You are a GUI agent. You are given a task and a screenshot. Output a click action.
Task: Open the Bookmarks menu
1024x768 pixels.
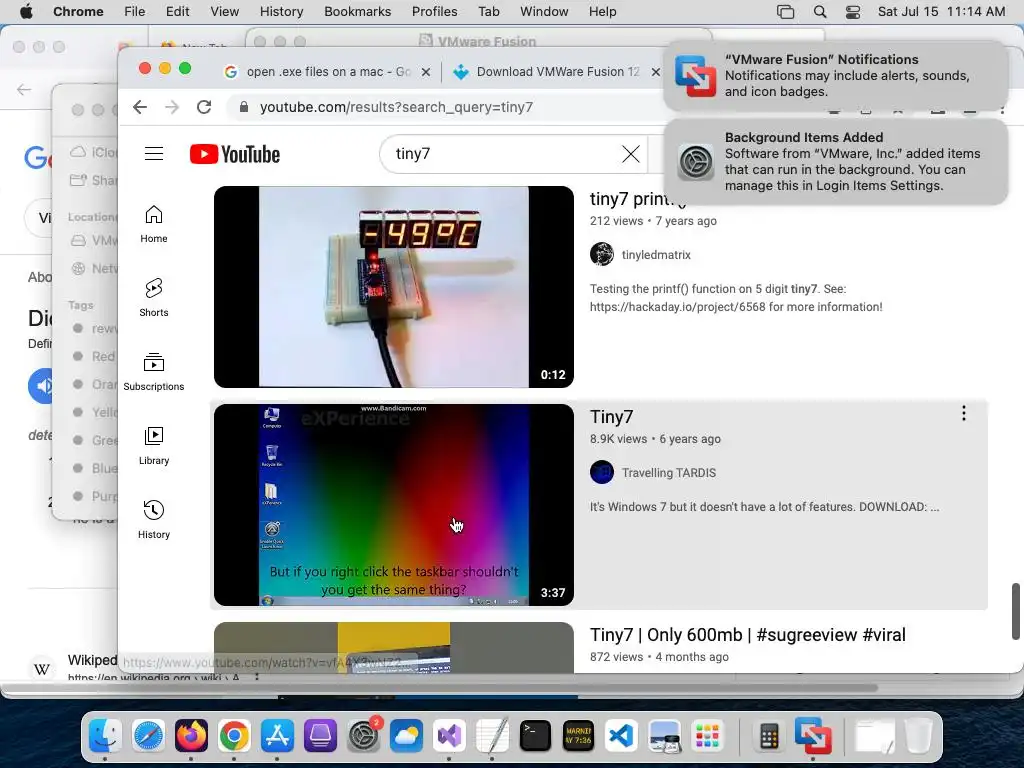coord(357,12)
